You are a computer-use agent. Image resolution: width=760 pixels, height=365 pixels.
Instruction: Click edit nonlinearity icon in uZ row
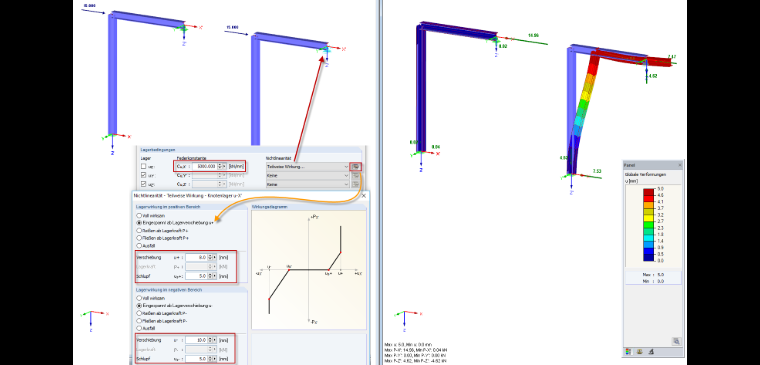(355, 184)
